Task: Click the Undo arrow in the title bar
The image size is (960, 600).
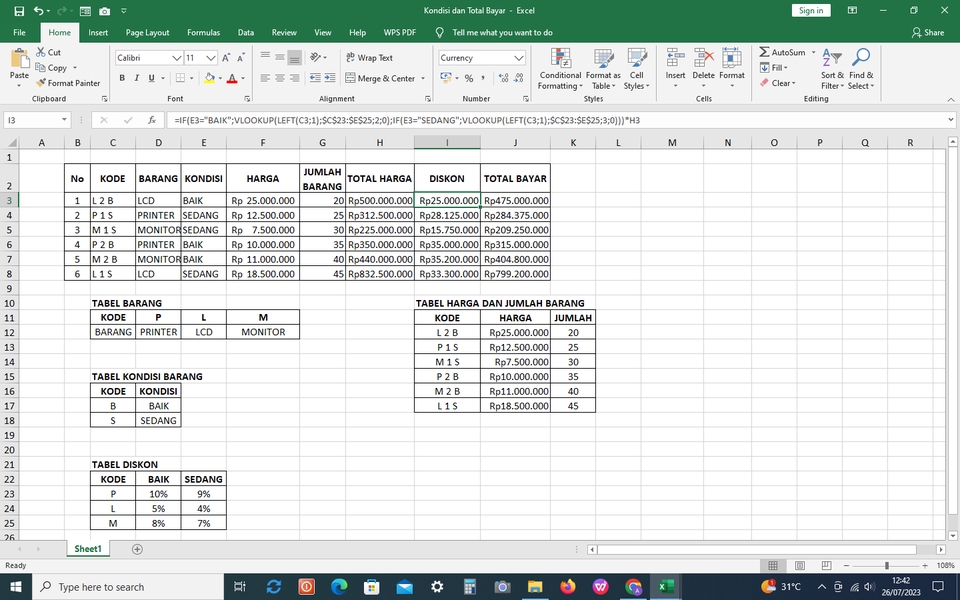Action: (39, 10)
